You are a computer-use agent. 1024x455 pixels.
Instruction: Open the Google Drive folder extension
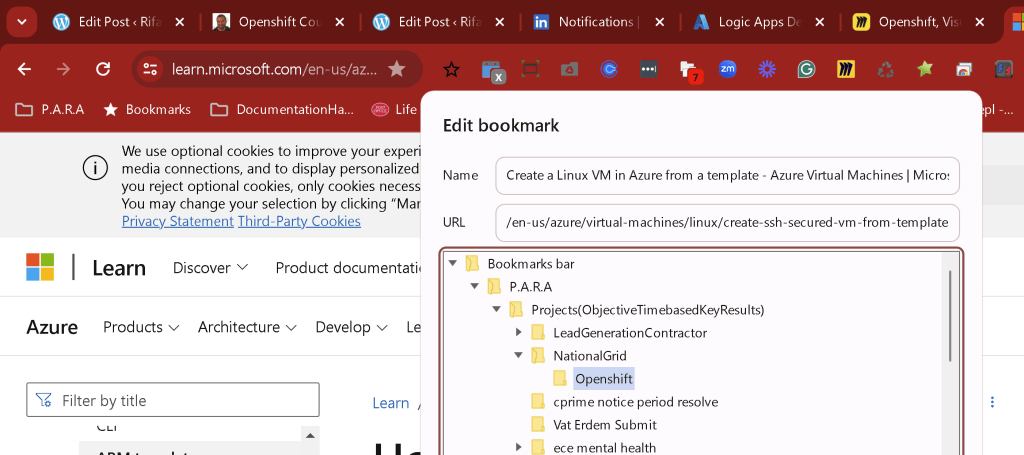pyautogui.click(x=569, y=69)
